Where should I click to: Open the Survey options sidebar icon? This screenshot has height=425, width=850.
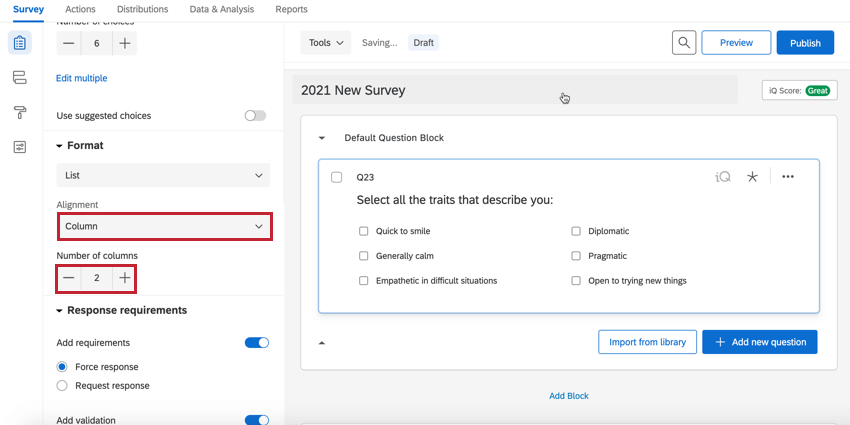tap(20, 147)
